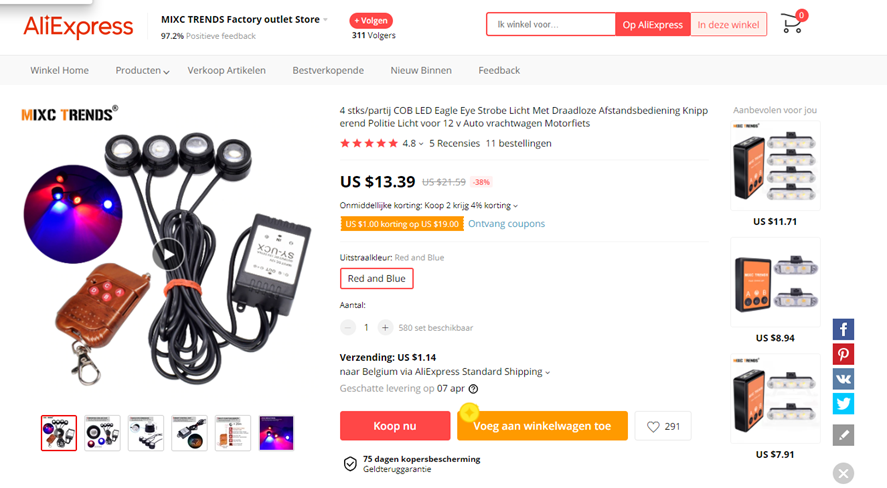Screen dimensions: 887x488
Task: Expand the Producten menu
Action: point(142,71)
